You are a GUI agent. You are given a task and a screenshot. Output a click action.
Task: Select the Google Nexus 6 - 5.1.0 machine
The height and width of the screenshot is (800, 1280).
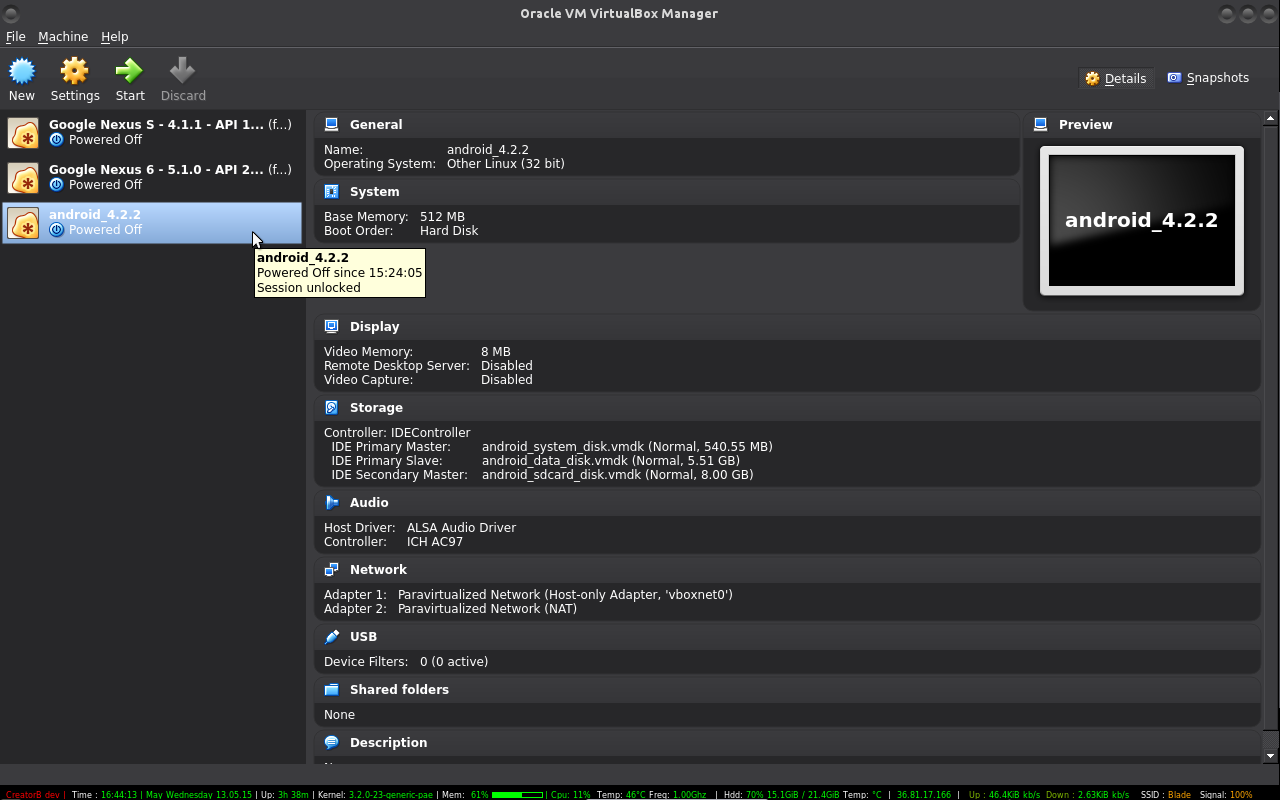[152, 178]
